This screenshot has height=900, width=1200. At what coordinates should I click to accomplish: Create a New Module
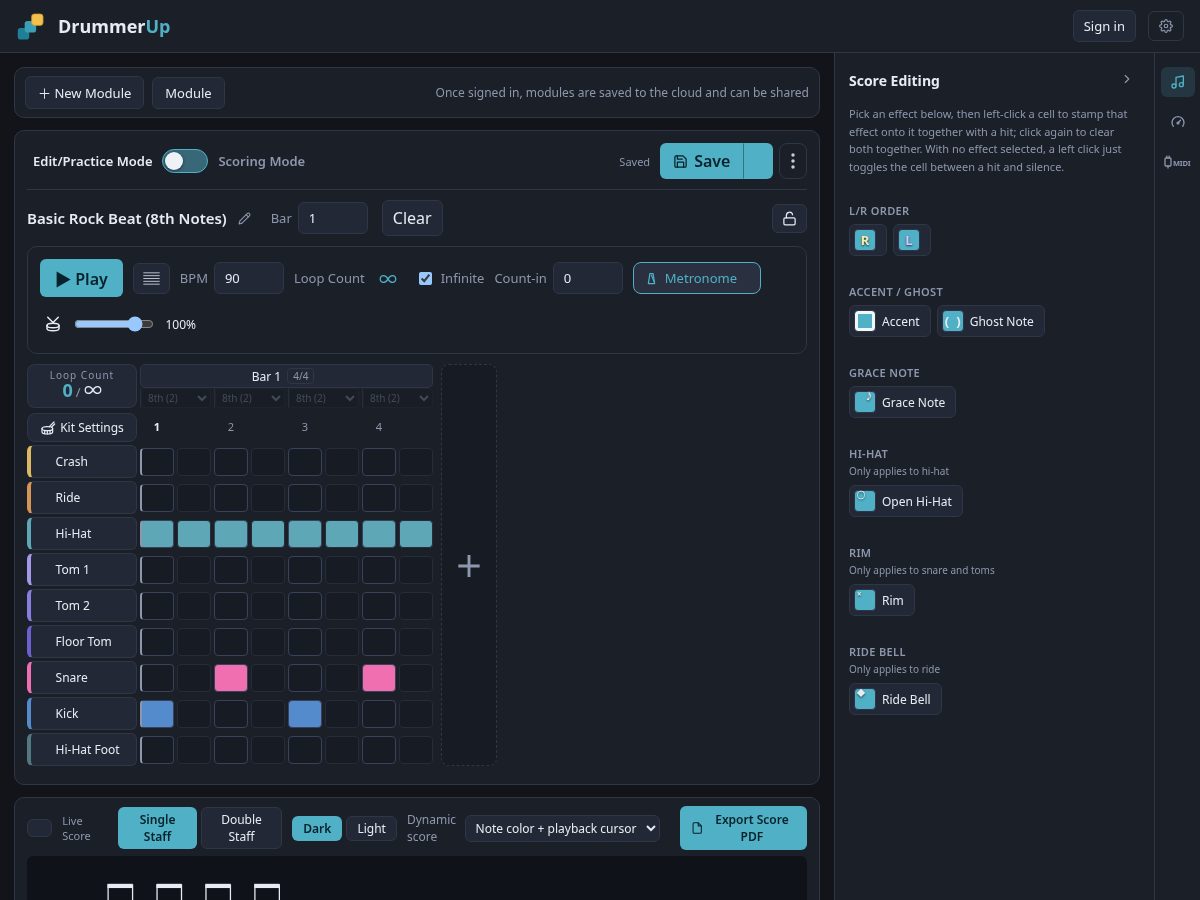85,93
